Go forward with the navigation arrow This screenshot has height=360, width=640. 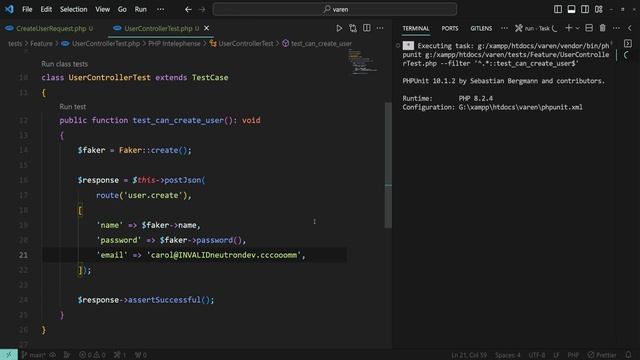pos(202,9)
